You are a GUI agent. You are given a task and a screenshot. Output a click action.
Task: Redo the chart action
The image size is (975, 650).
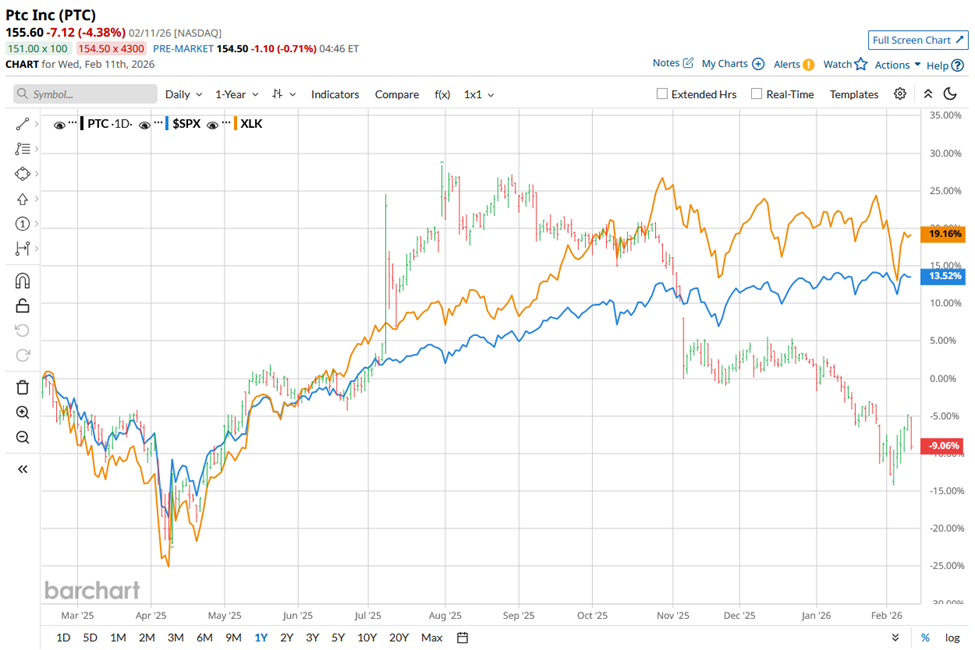(x=22, y=355)
